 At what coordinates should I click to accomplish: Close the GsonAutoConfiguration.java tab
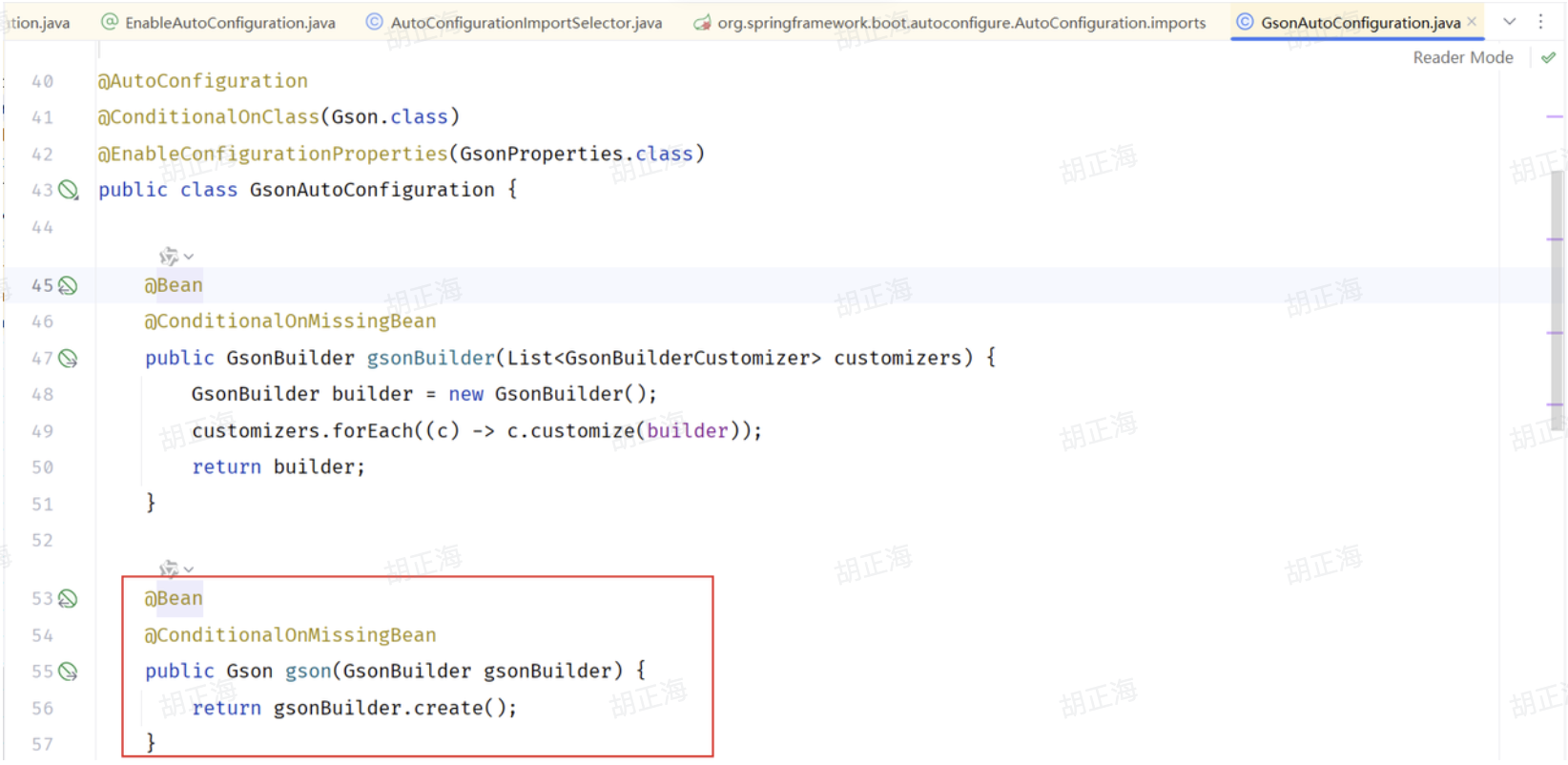point(1472,22)
